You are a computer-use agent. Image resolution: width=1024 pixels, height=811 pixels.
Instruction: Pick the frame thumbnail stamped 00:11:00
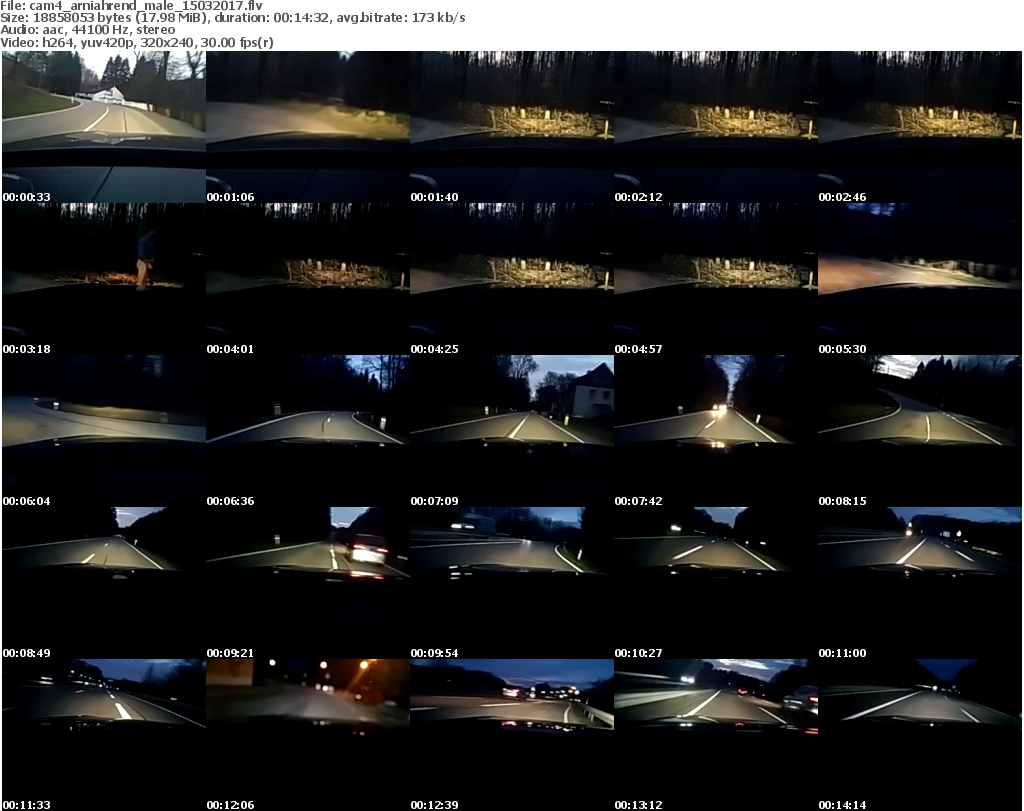[x=920, y=583]
